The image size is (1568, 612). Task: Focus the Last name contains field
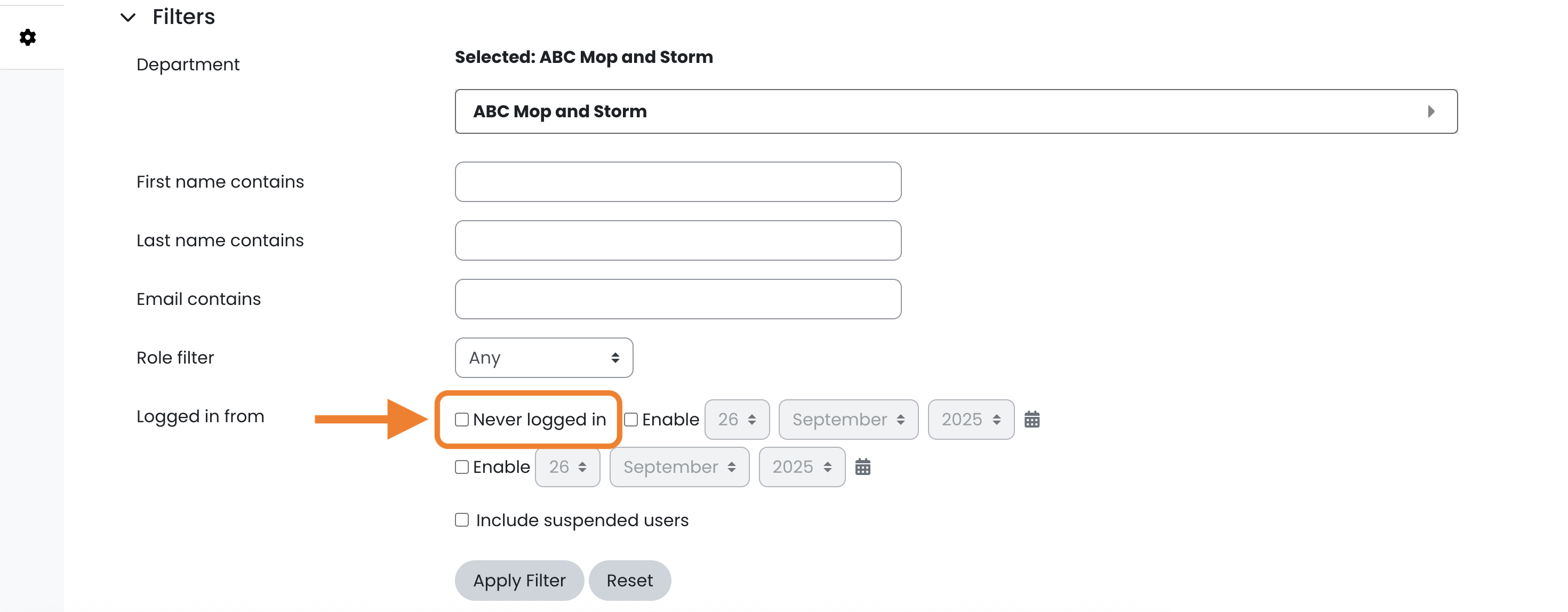coord(678,240)
